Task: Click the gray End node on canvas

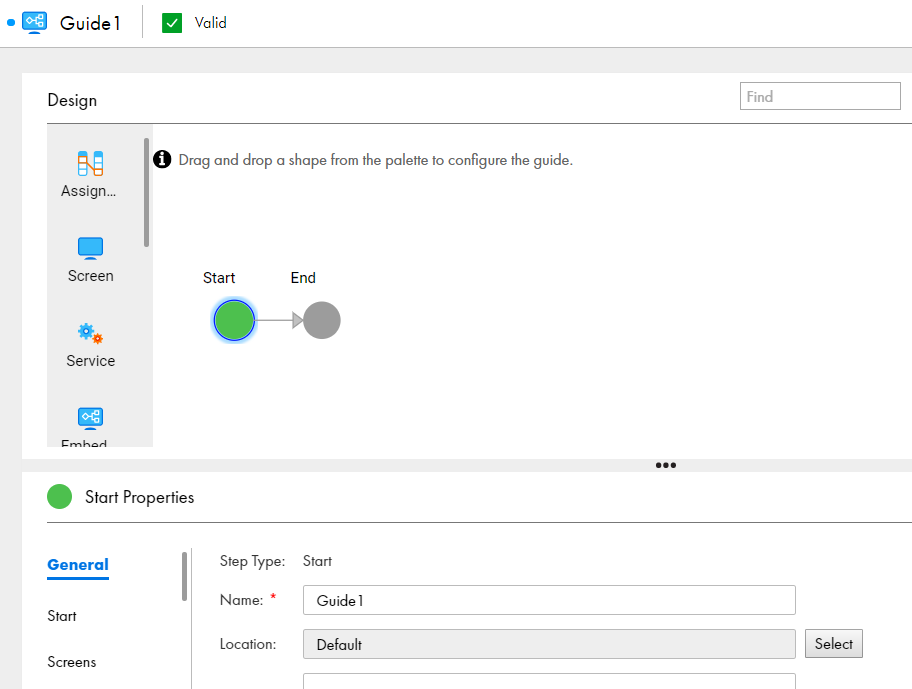Action: [322, 320]
